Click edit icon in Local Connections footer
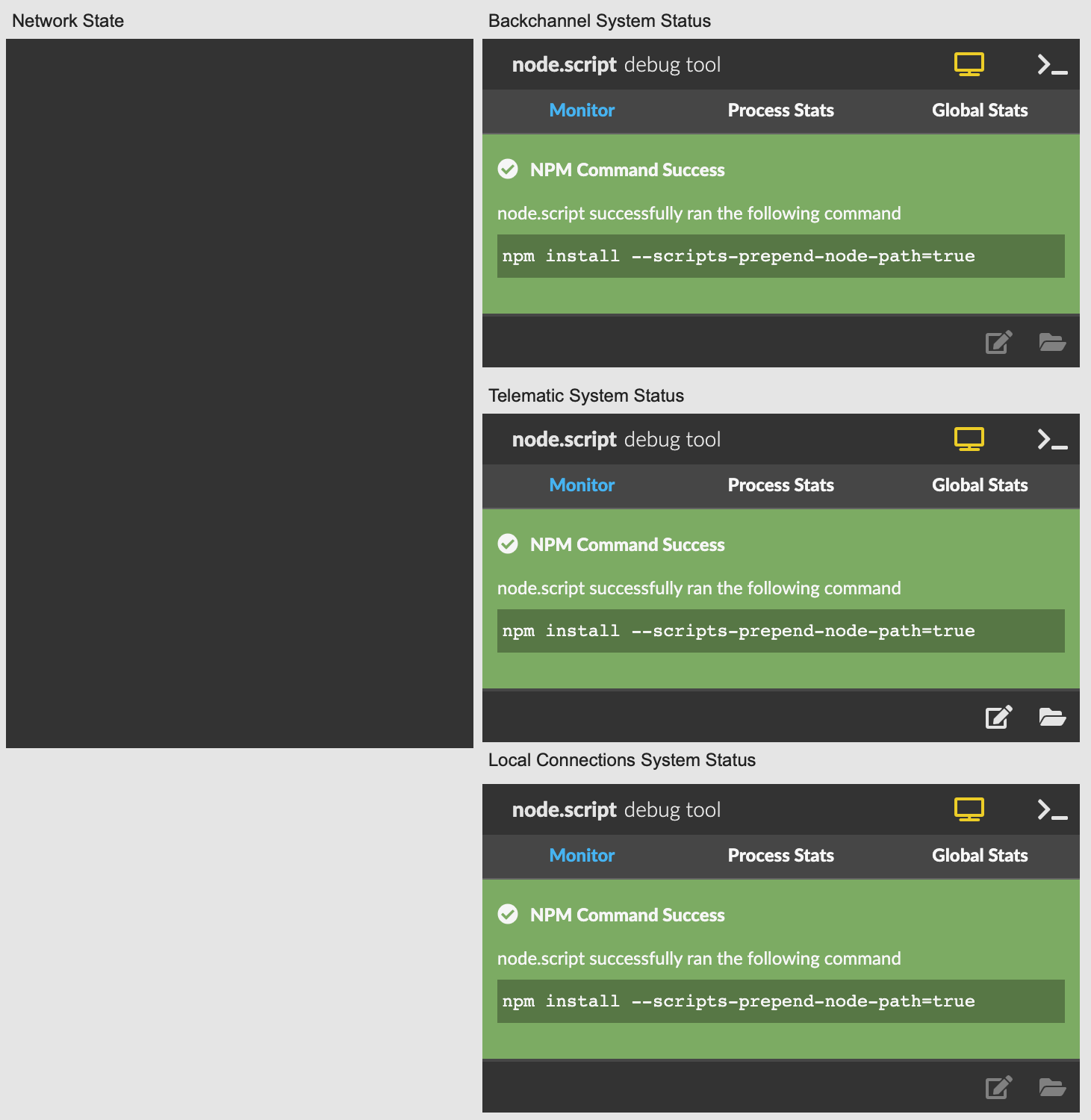This screenshot has height=1120, width=1091. tap(998, 1087)
